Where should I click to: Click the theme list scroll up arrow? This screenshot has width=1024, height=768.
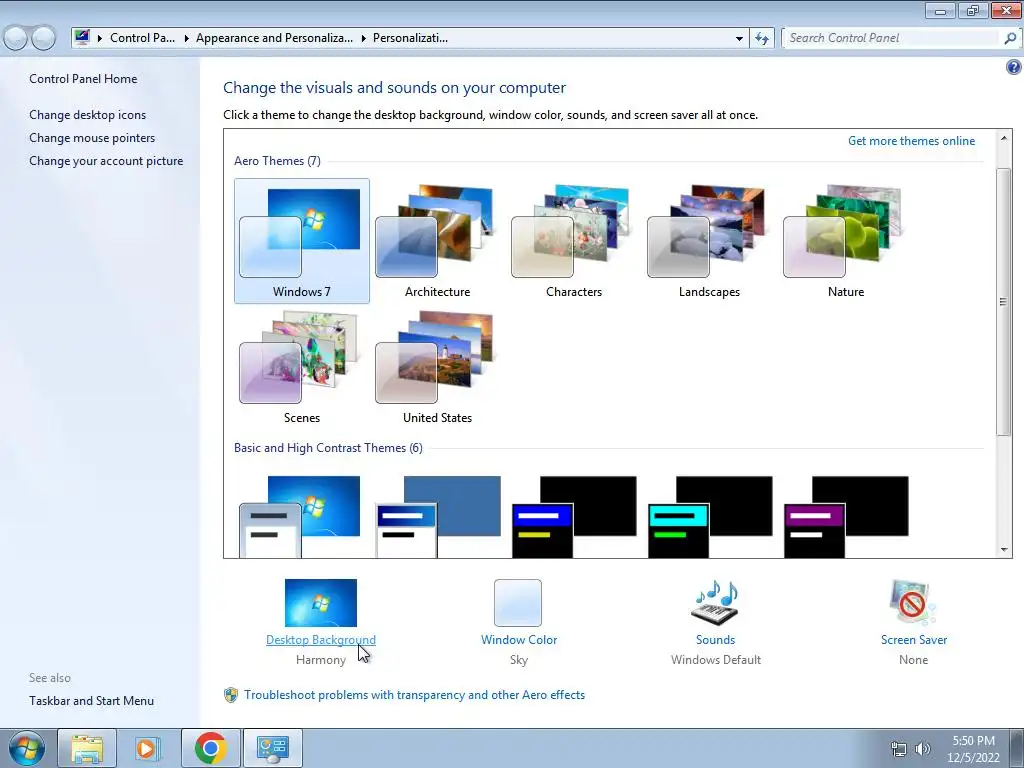(1004, 138)
